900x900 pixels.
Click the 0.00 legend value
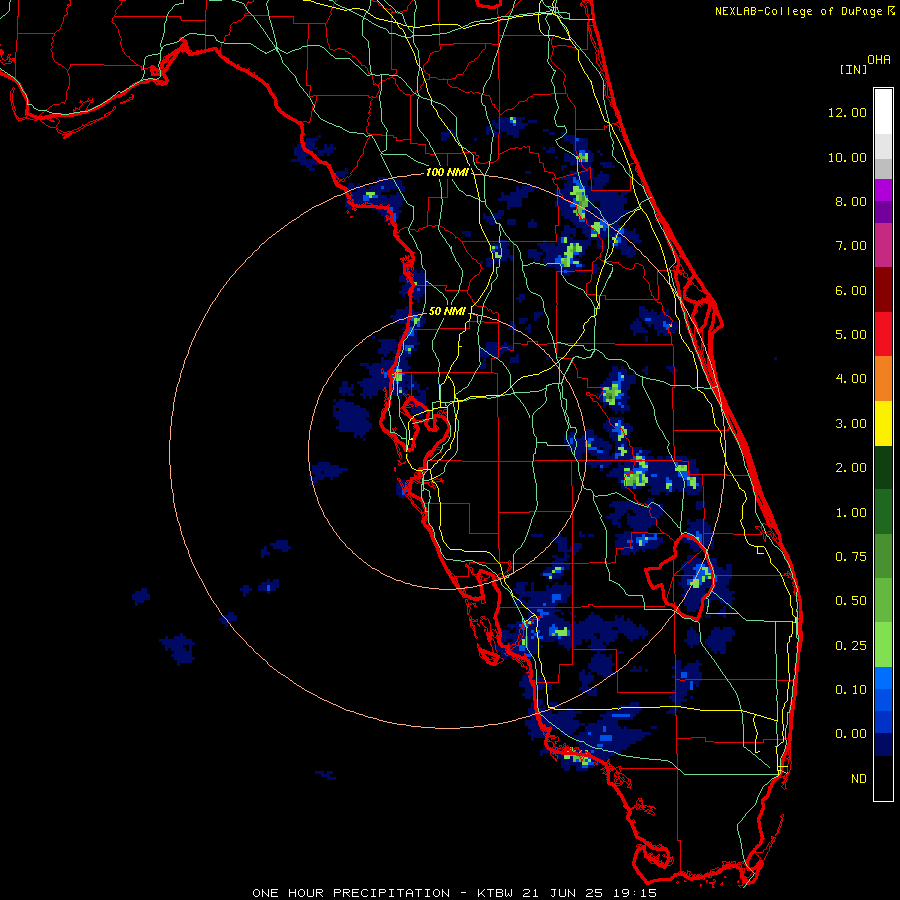pyautogui.click(x=851, y=734)
